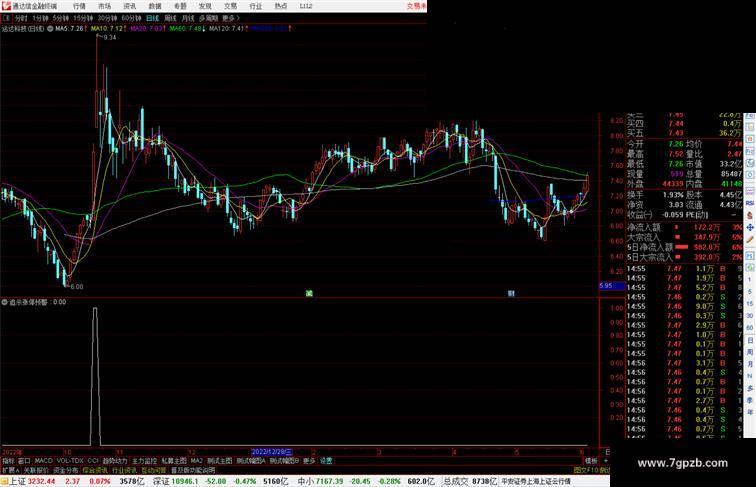Open the 行业资讯 tab
The image size is (756, 487).
(124, 470)
